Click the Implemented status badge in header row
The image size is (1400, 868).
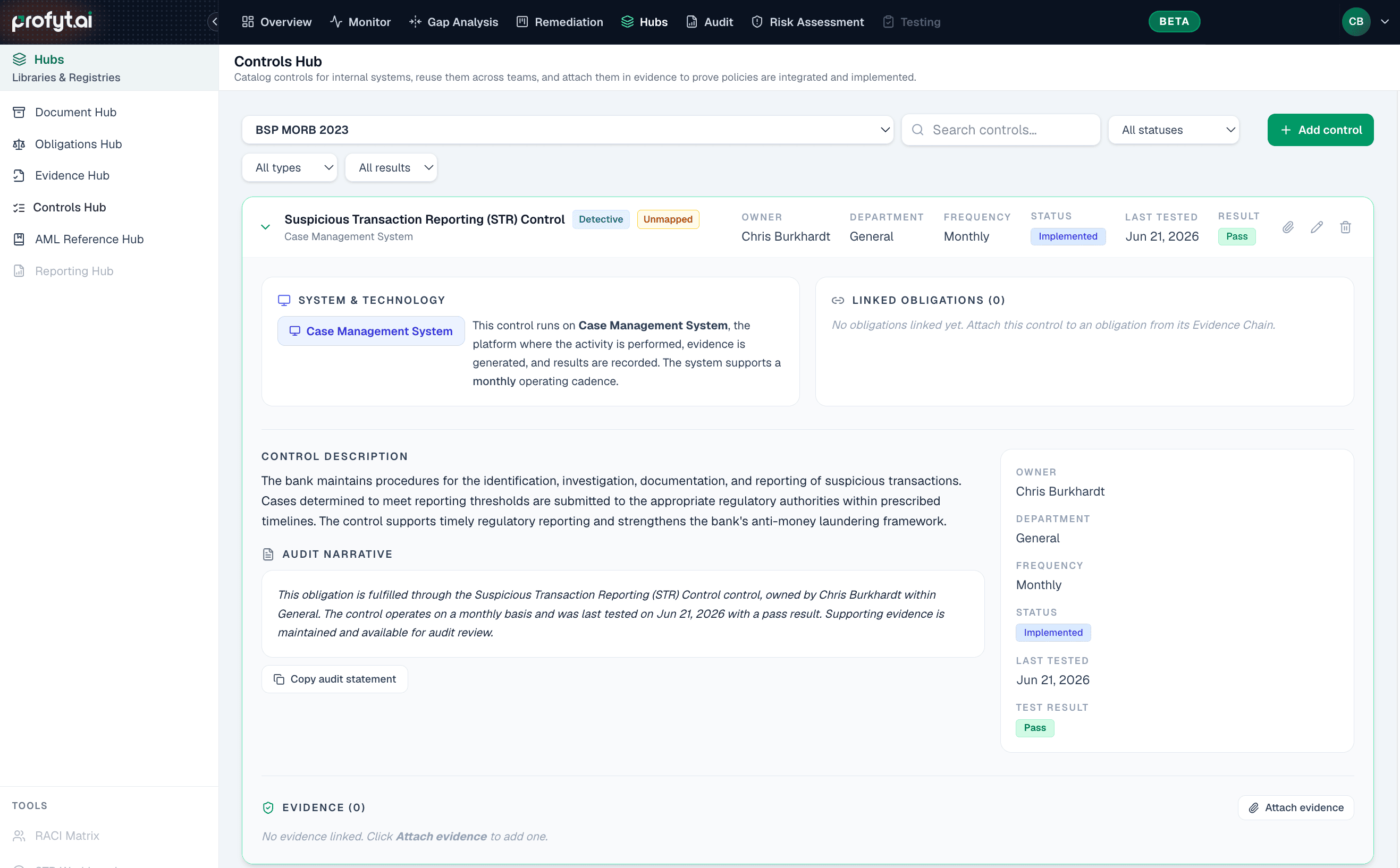[1067, 236]
